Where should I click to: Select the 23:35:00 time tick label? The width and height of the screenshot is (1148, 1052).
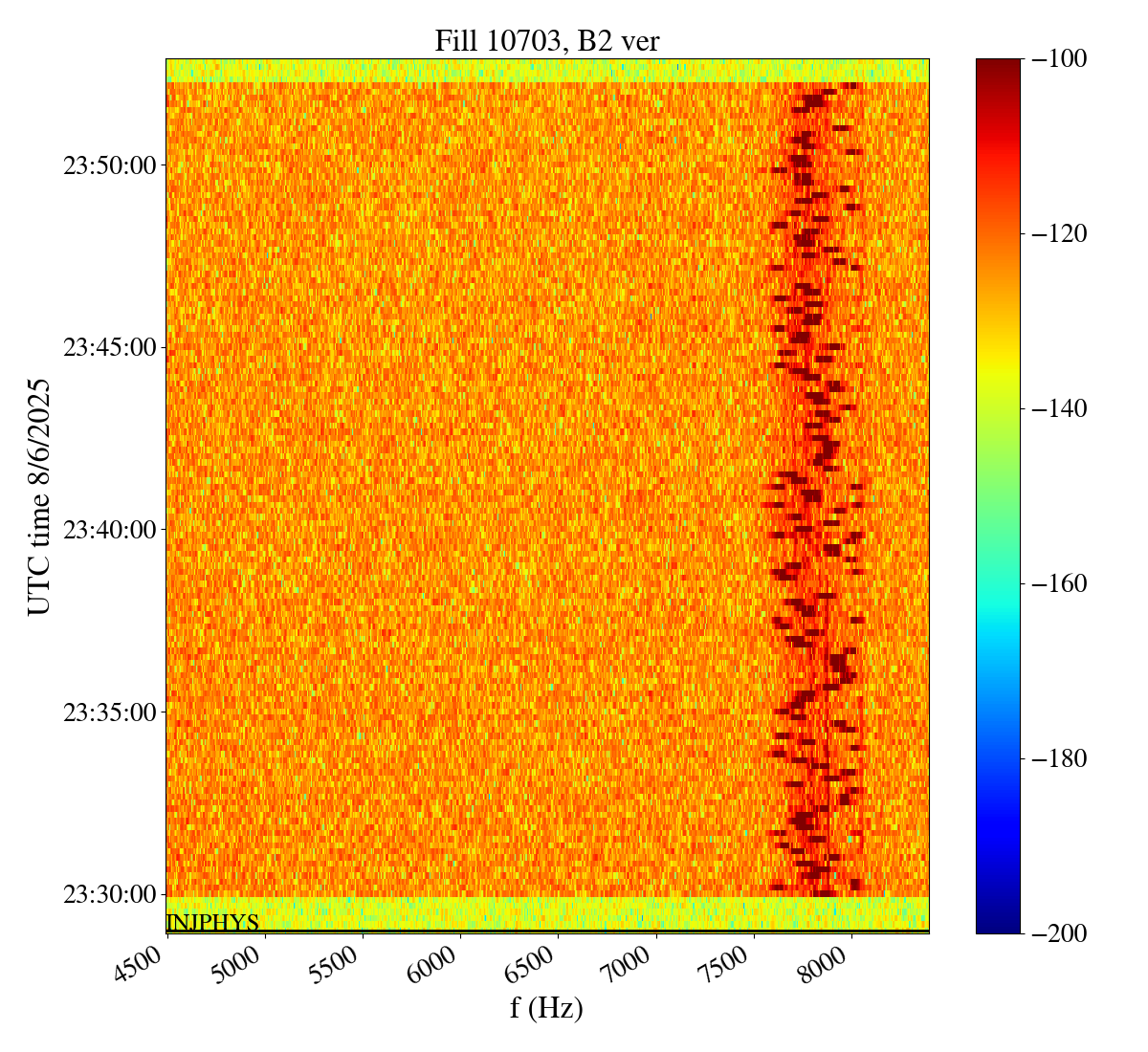click(x=109, y=712)
